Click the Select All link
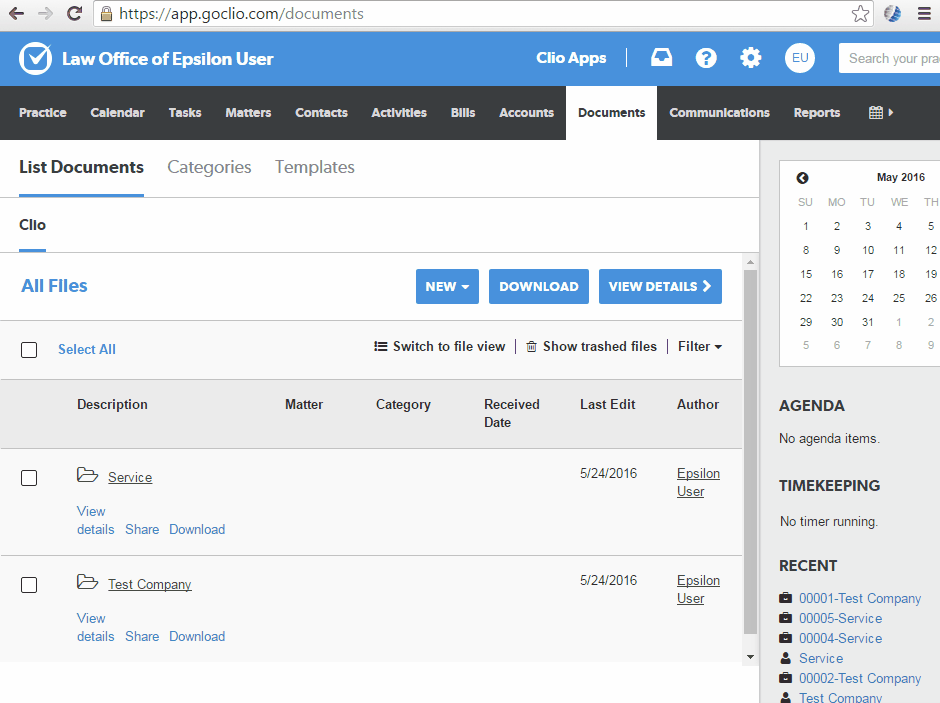Image resolution: width=940 pixels, height=703 pixels. 87,349
